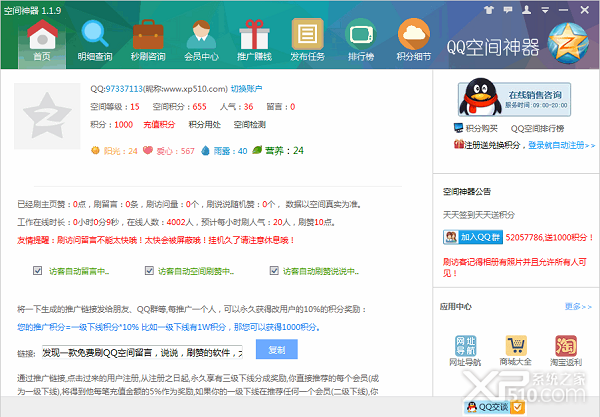Image resolution: width=600 pixels, height=417 pixels.
Task: Click the 应用中心 heading
Action: pos(456,306)
